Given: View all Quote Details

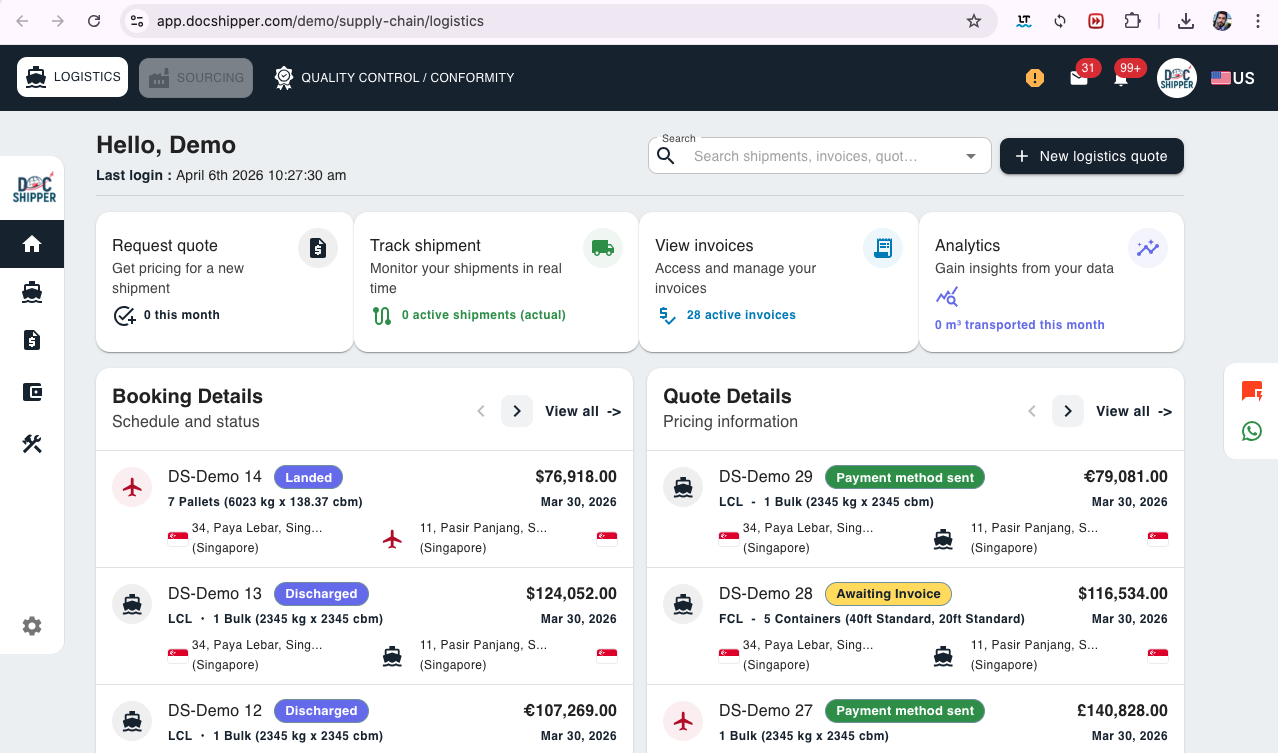Looking at the screenshot, I should [1134, 411].
